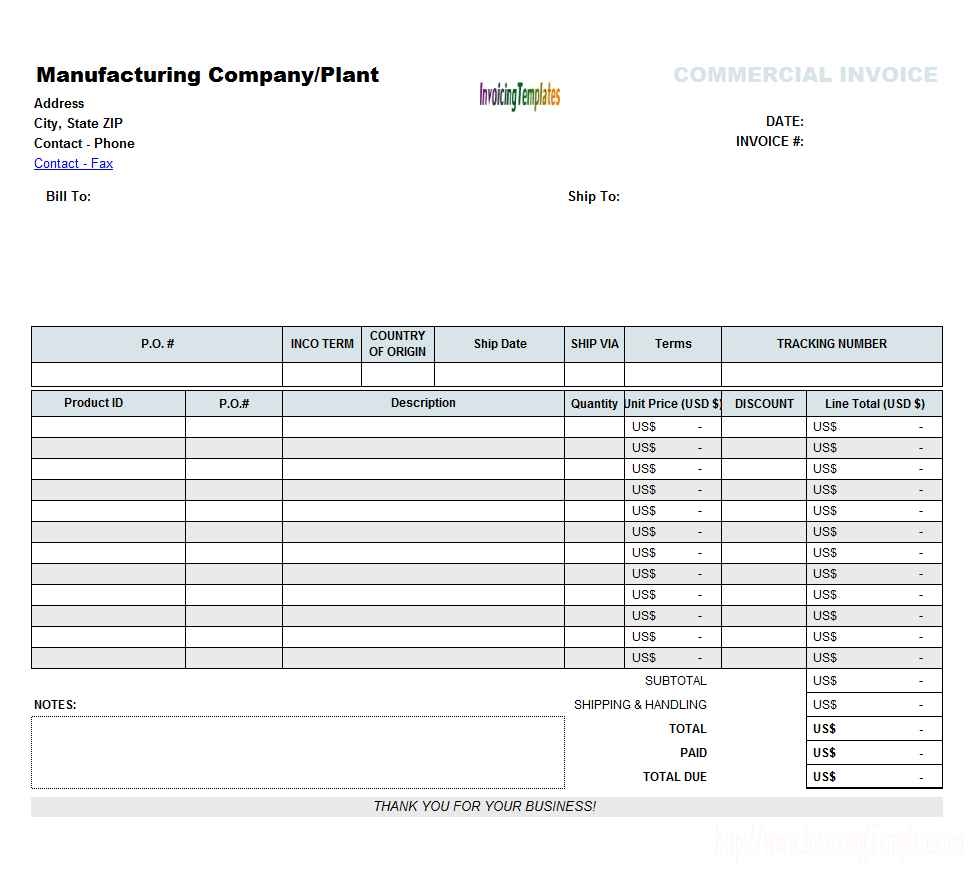Select the first Quantity cell
974x878 pixels.
(594, 426)
